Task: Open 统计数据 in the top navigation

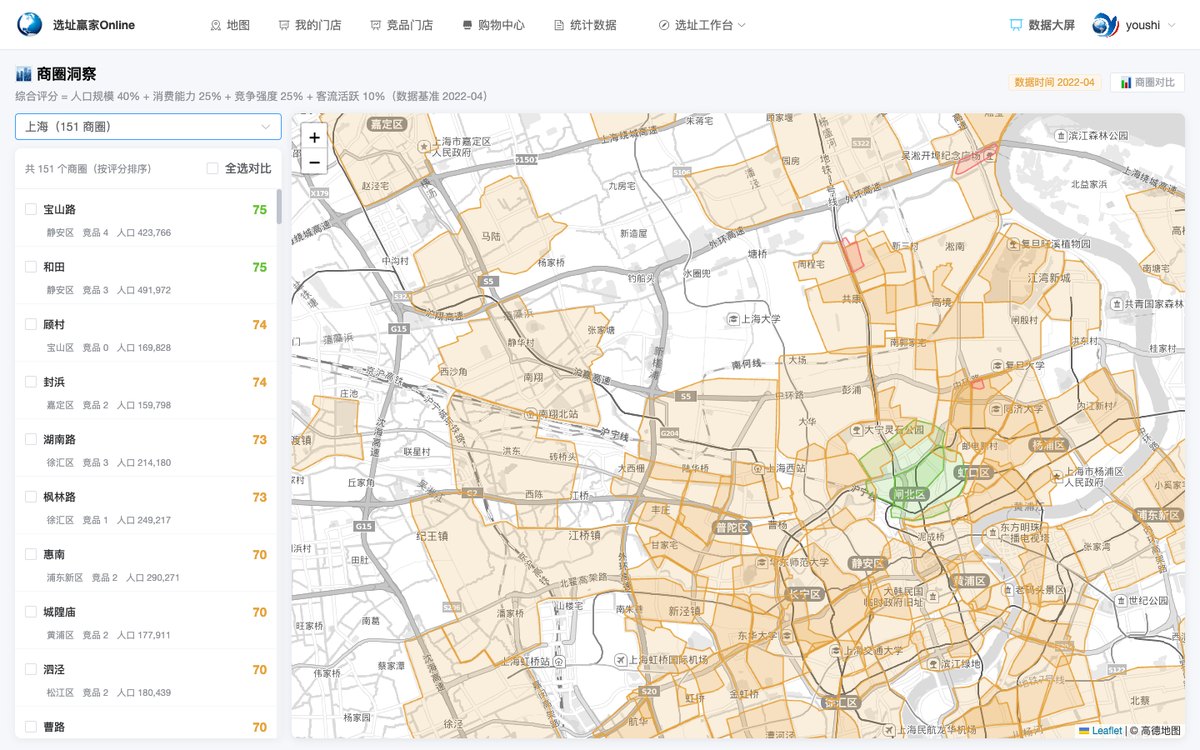Action: tap(585, 25)
